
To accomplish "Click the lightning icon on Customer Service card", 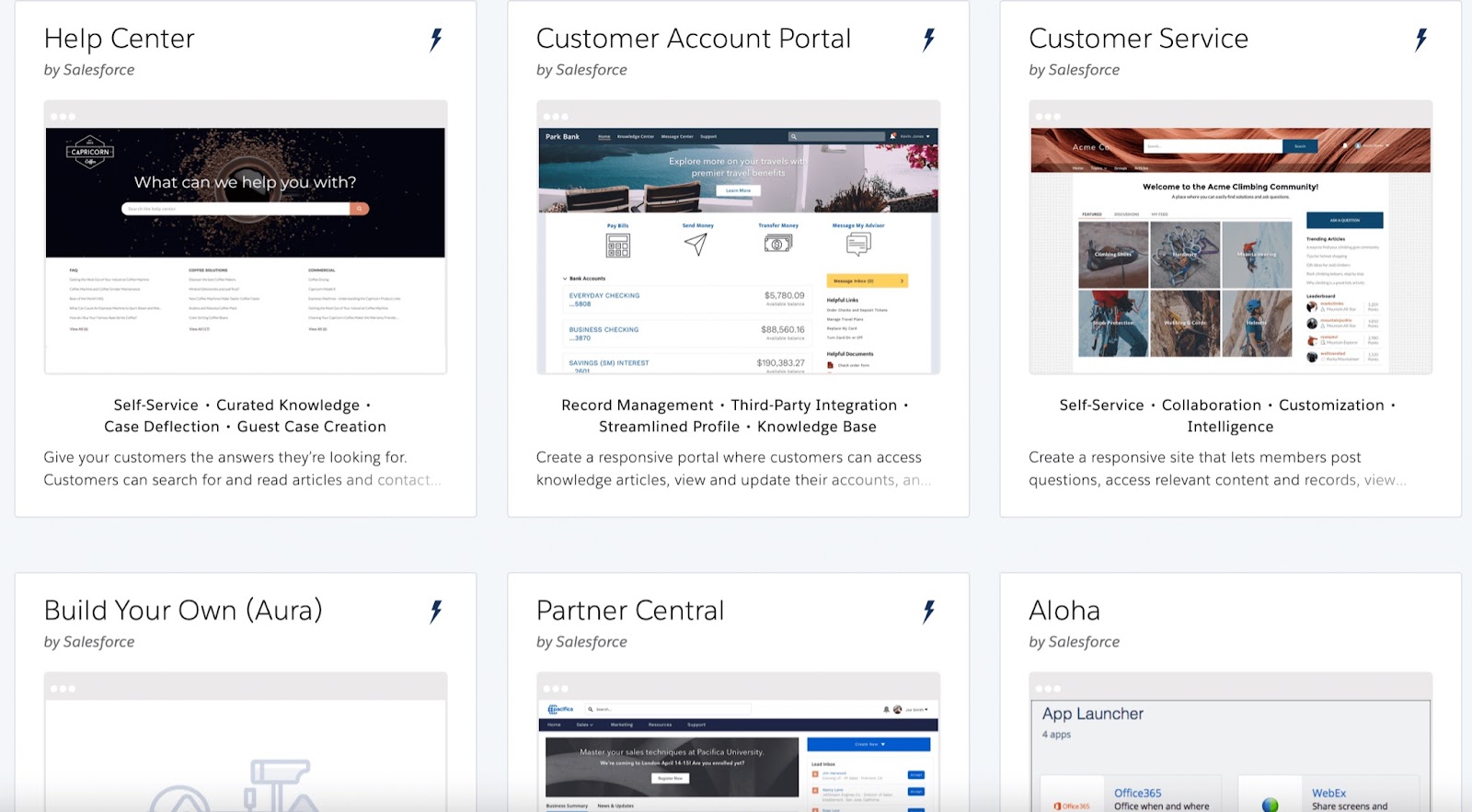I will [x=1421, y=40].
